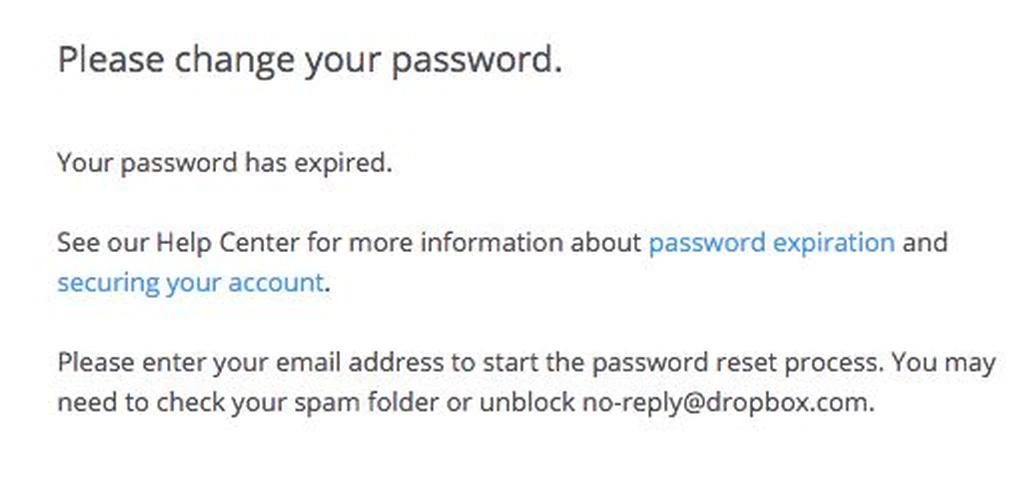Open the password expiration link
The image size is (1024, 483).
771,244
